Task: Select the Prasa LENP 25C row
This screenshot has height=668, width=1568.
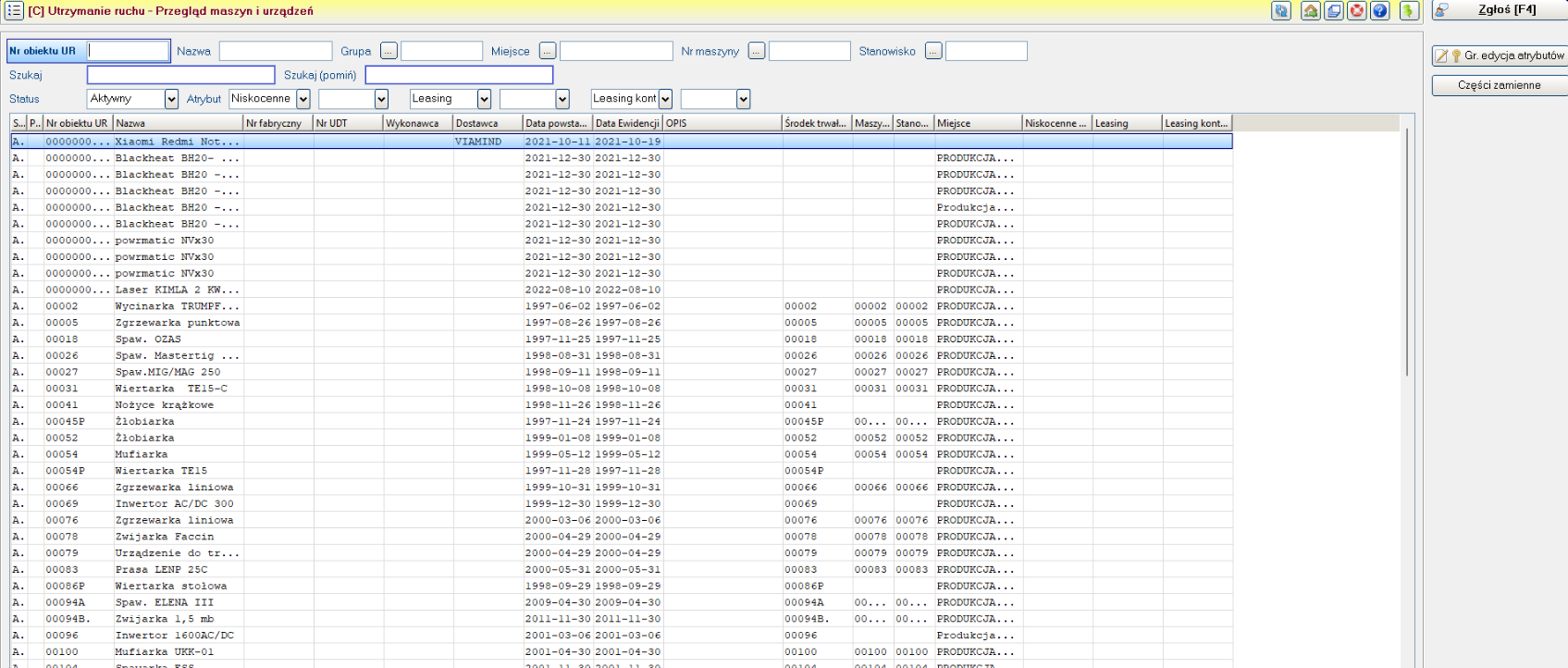Action: (621, 570)
